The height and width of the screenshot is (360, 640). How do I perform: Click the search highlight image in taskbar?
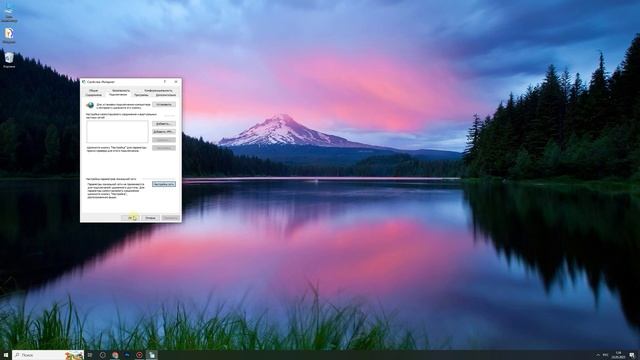[73, 355]
